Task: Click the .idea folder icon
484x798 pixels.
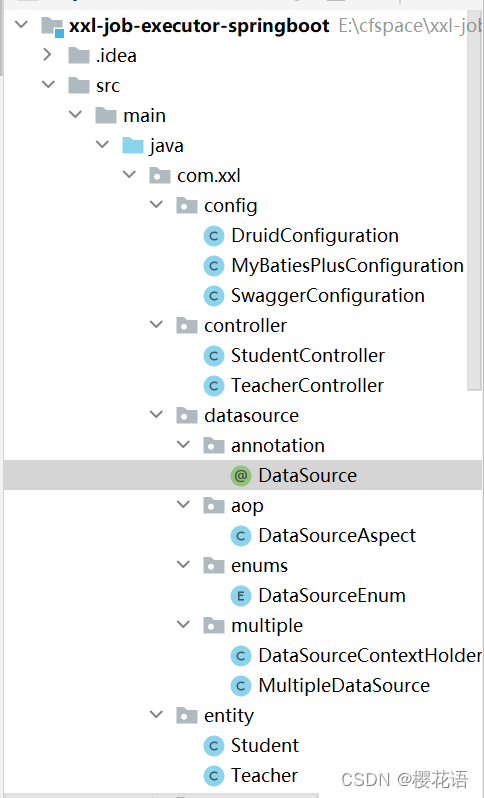Action: (x=79, y=55)
